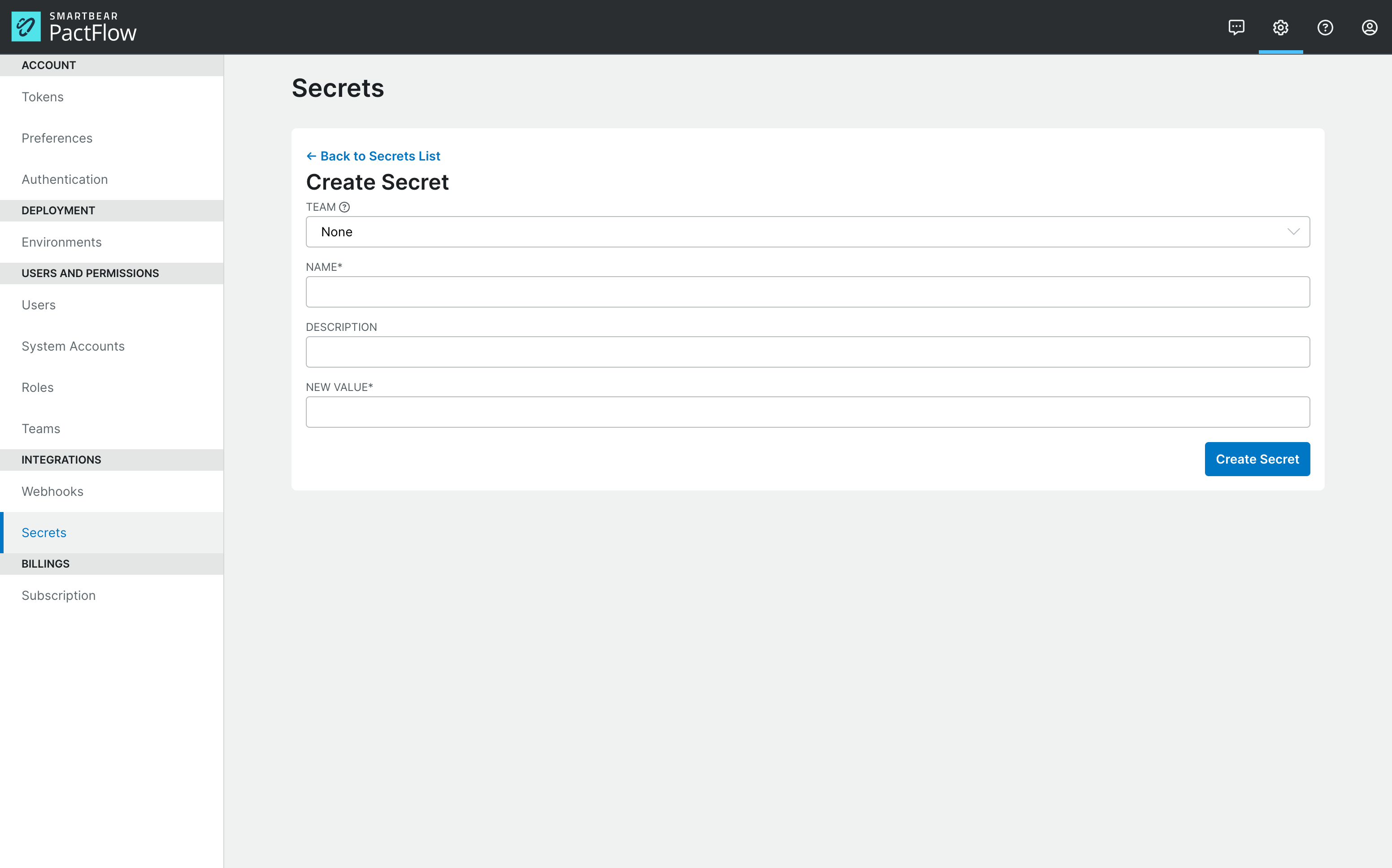Expand the Team dropdown selector
This screenshot has height=868, width=1392.
coord(808,231)
